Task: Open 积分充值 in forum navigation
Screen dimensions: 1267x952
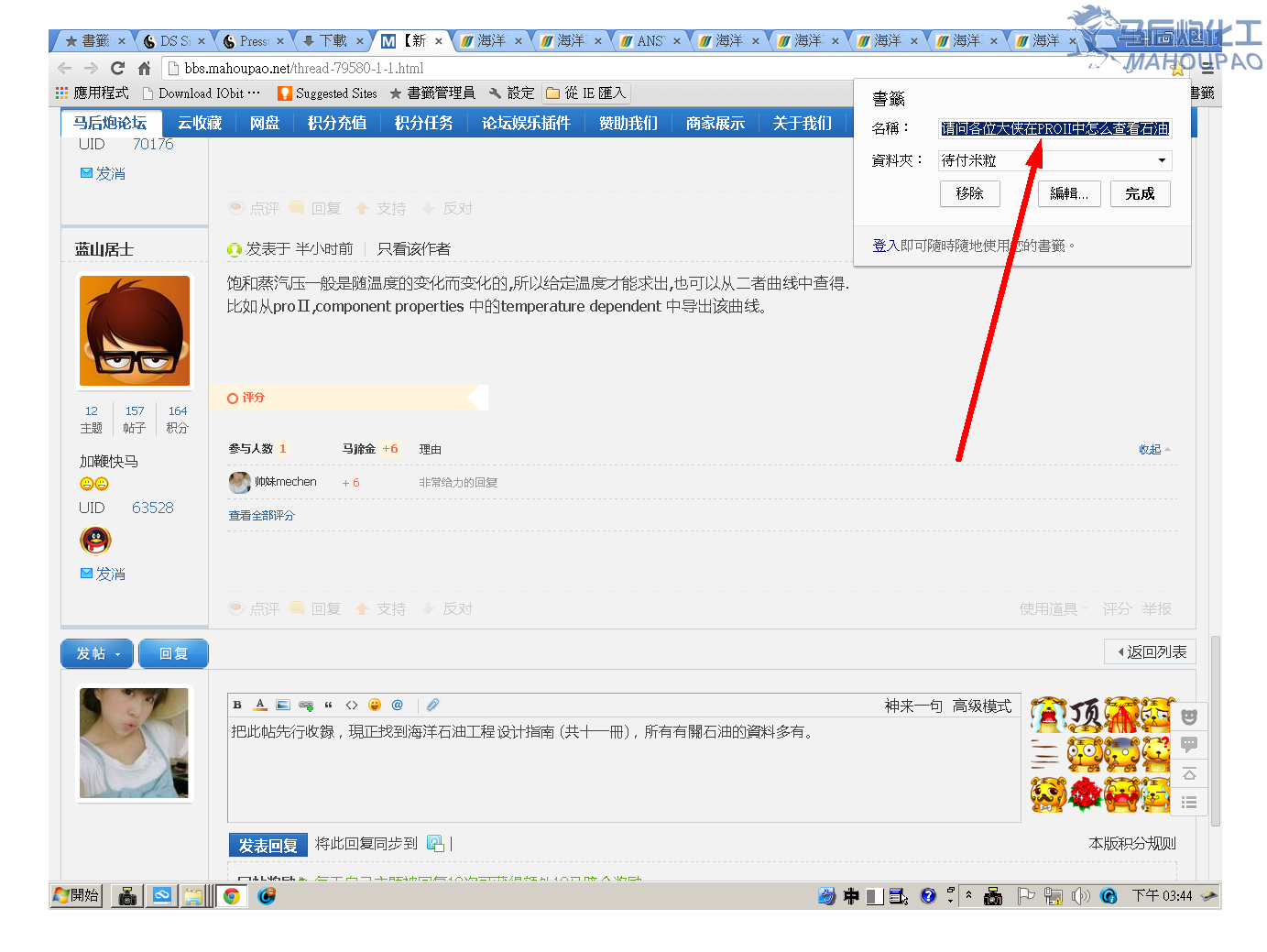Action: tap(337, 123)
